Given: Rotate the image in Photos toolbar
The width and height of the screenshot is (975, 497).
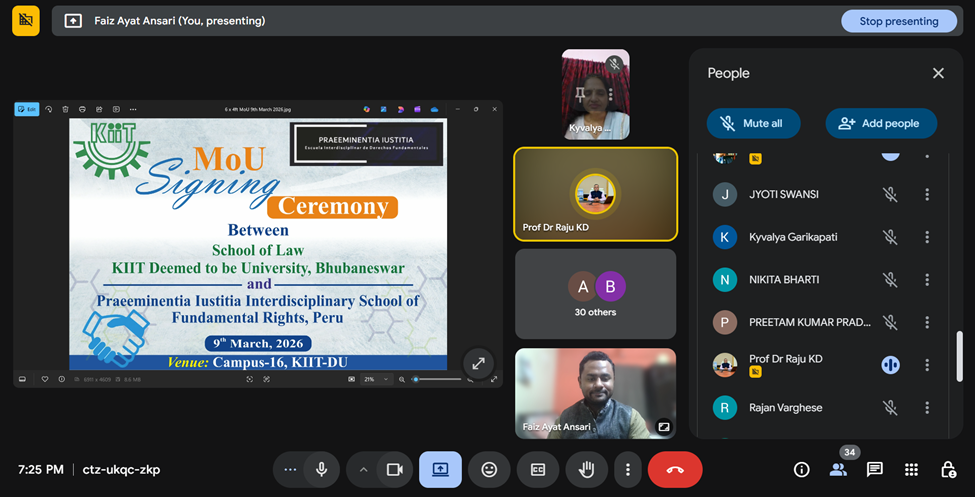Looking at the screenshot, I should (49, 109).
